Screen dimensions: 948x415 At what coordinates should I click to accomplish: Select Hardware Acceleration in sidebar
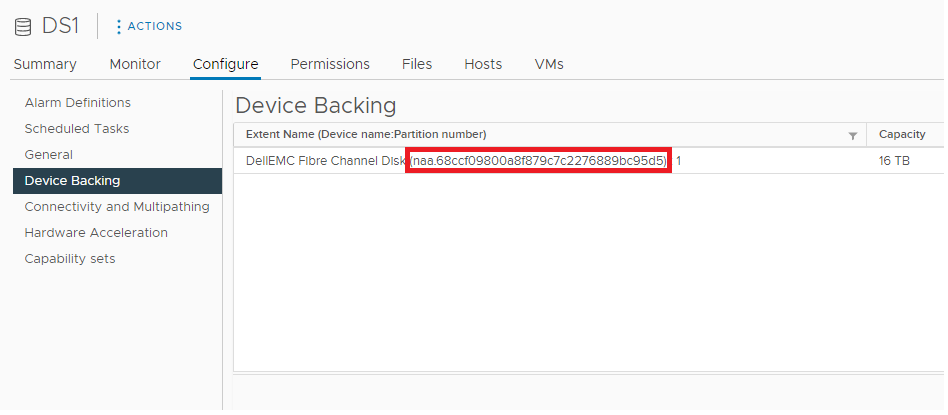(x=96, y=233)
